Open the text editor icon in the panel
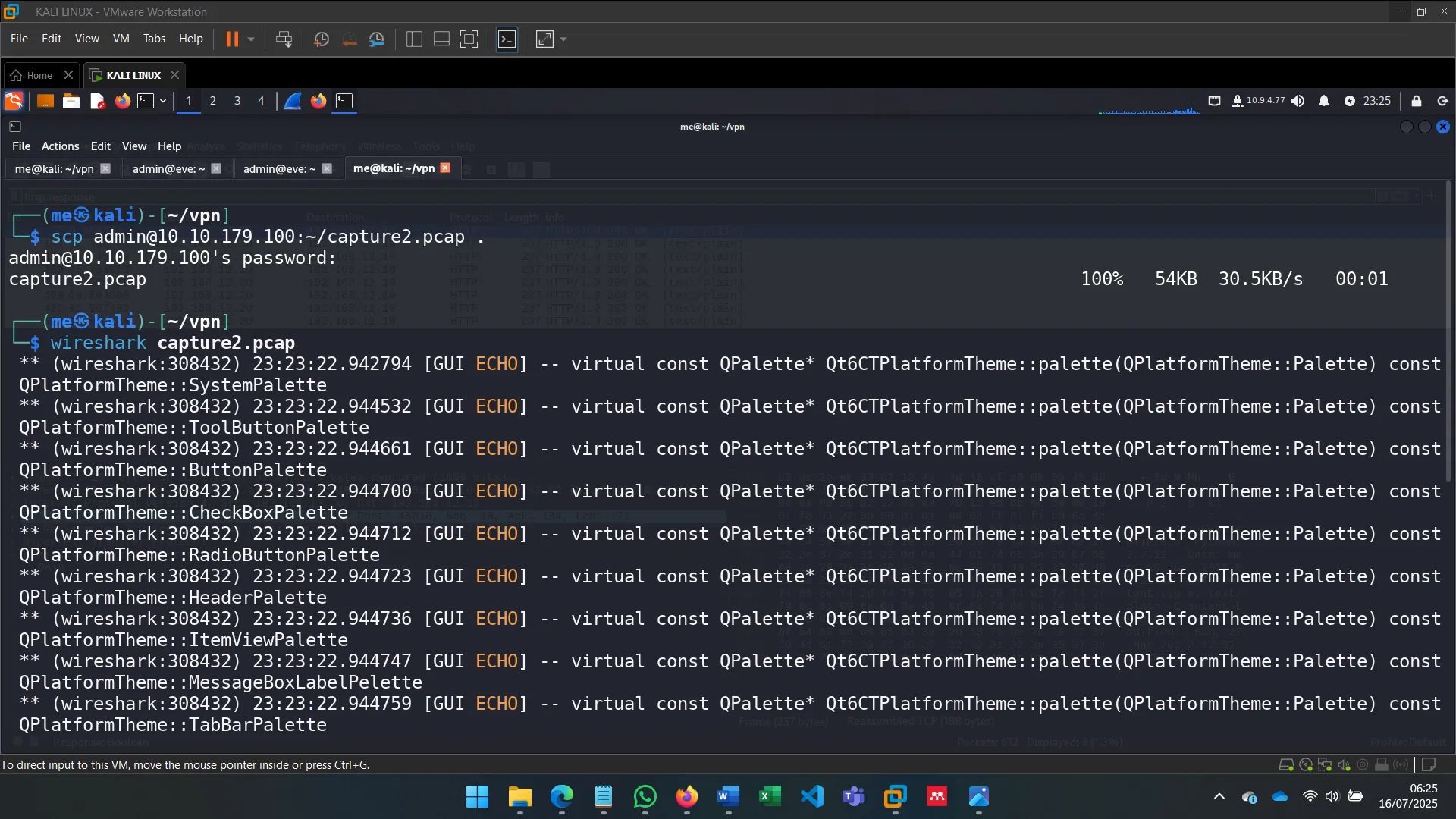The image size is (1456, 819). point(97,101)
